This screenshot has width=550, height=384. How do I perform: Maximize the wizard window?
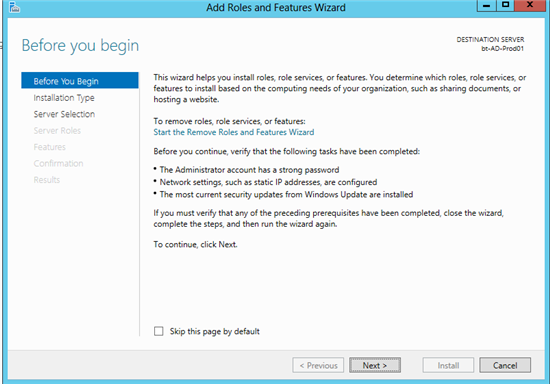[x=505, y=5]
